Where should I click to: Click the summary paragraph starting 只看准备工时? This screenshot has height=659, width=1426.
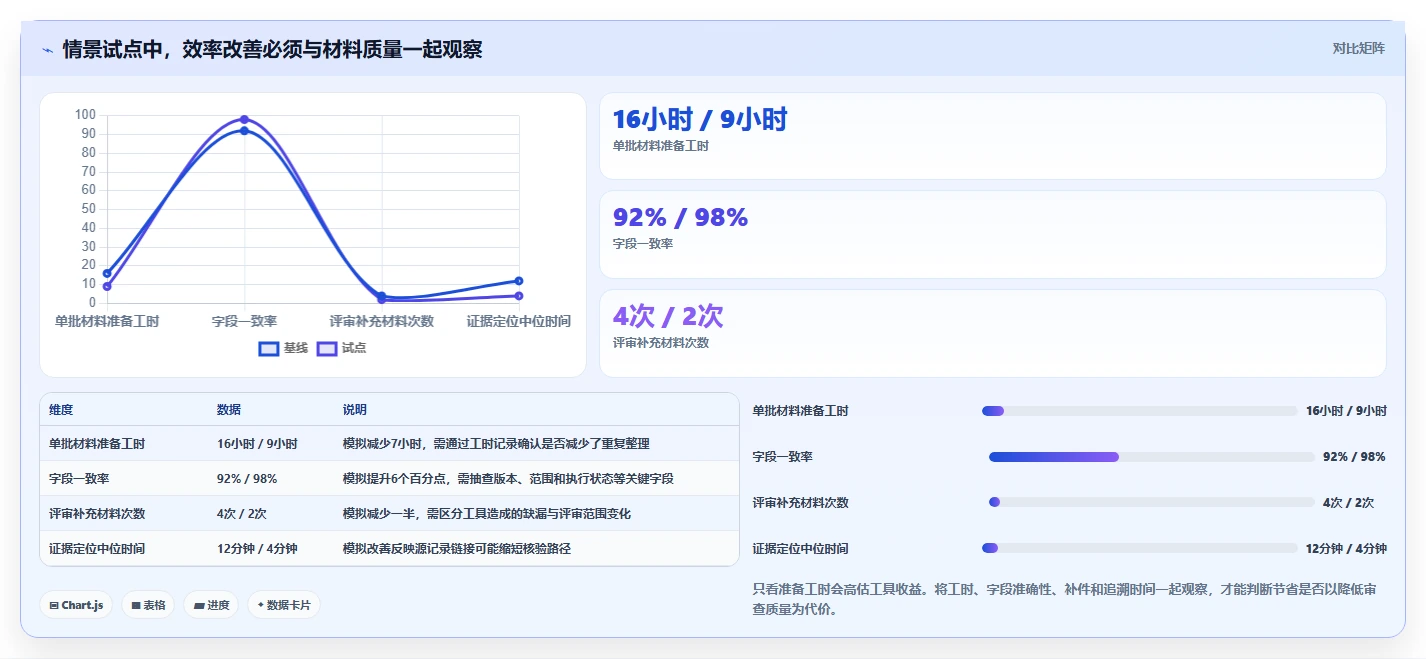(x=1064, y=599)
